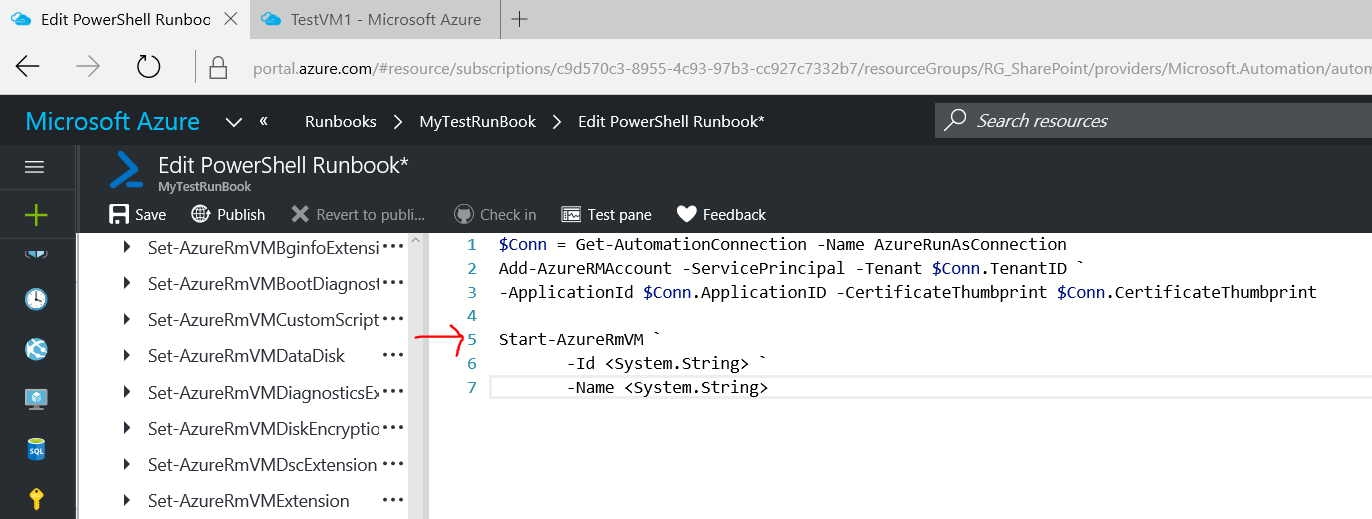Open ellipsis menu for Set-AzureRmVMDataDisk
The width and height of the screenshot is (1372, 519).
pyautogui.click(x=393, y=355)
